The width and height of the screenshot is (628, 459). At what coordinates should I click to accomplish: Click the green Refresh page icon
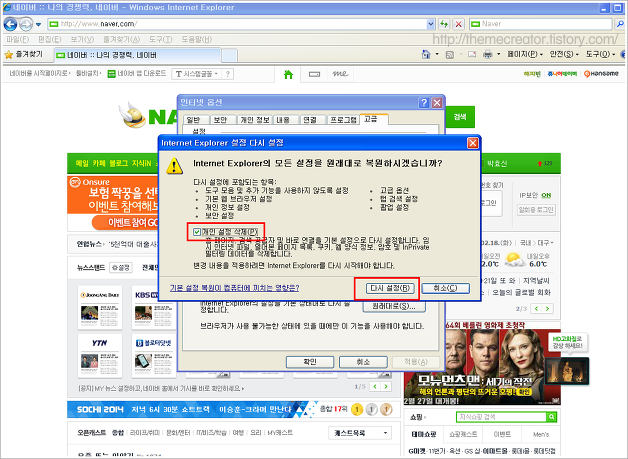pos(444,24)
